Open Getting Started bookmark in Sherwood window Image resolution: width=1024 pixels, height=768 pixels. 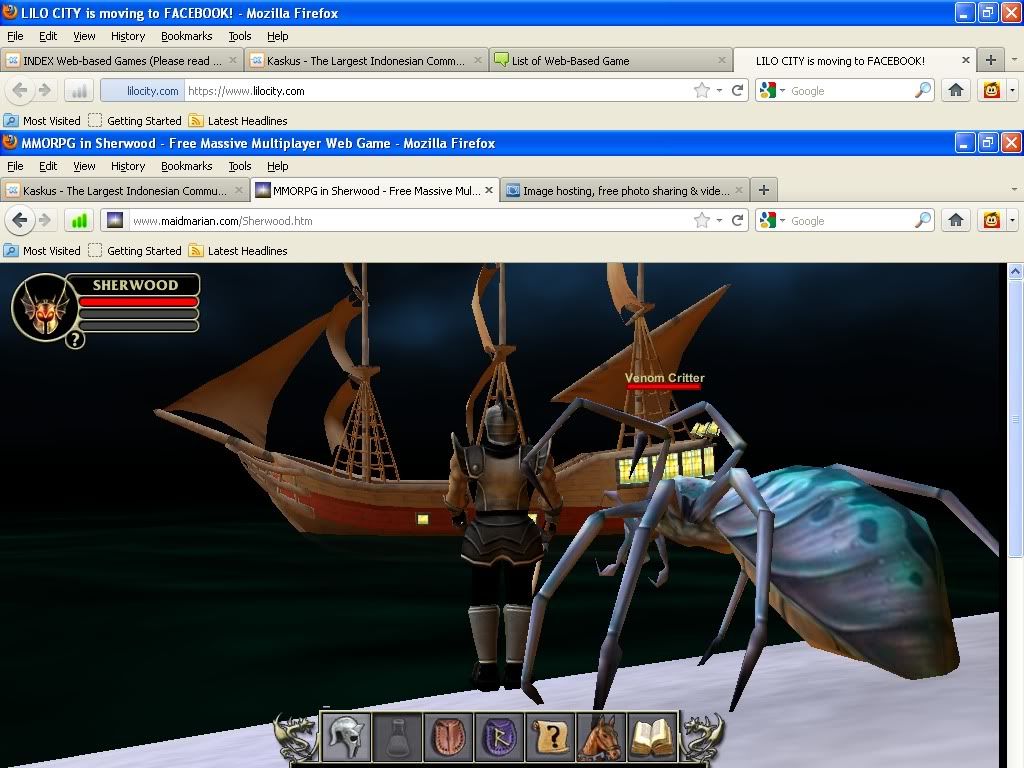pyautogui.click(x=135, y=251)
